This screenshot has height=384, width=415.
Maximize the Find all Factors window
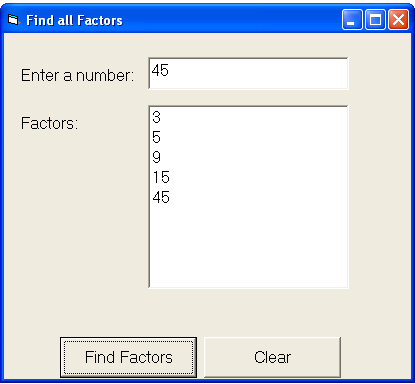click(x=375, y=20)
